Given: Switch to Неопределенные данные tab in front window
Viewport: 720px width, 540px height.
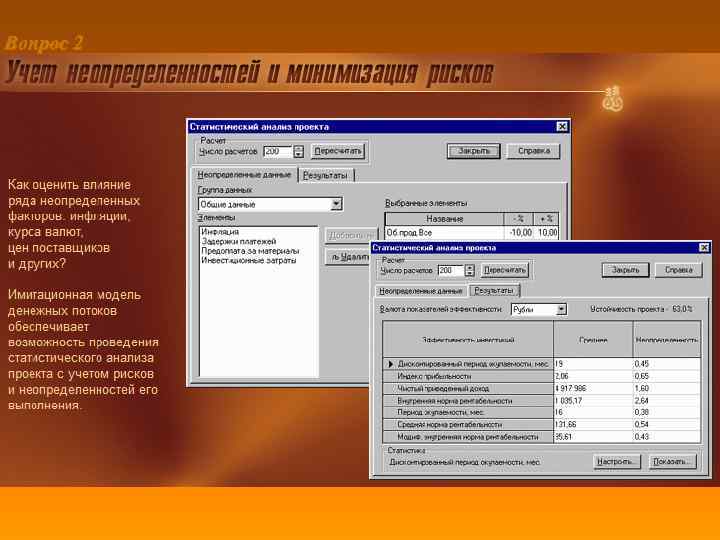Looking at the screenshot, I should 421,291.
